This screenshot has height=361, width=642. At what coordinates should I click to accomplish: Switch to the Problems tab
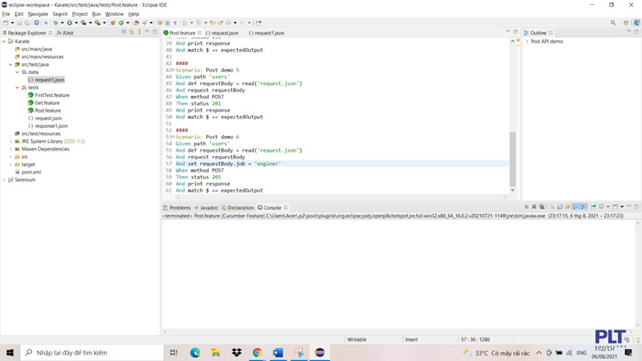click(x=177, y=208)
